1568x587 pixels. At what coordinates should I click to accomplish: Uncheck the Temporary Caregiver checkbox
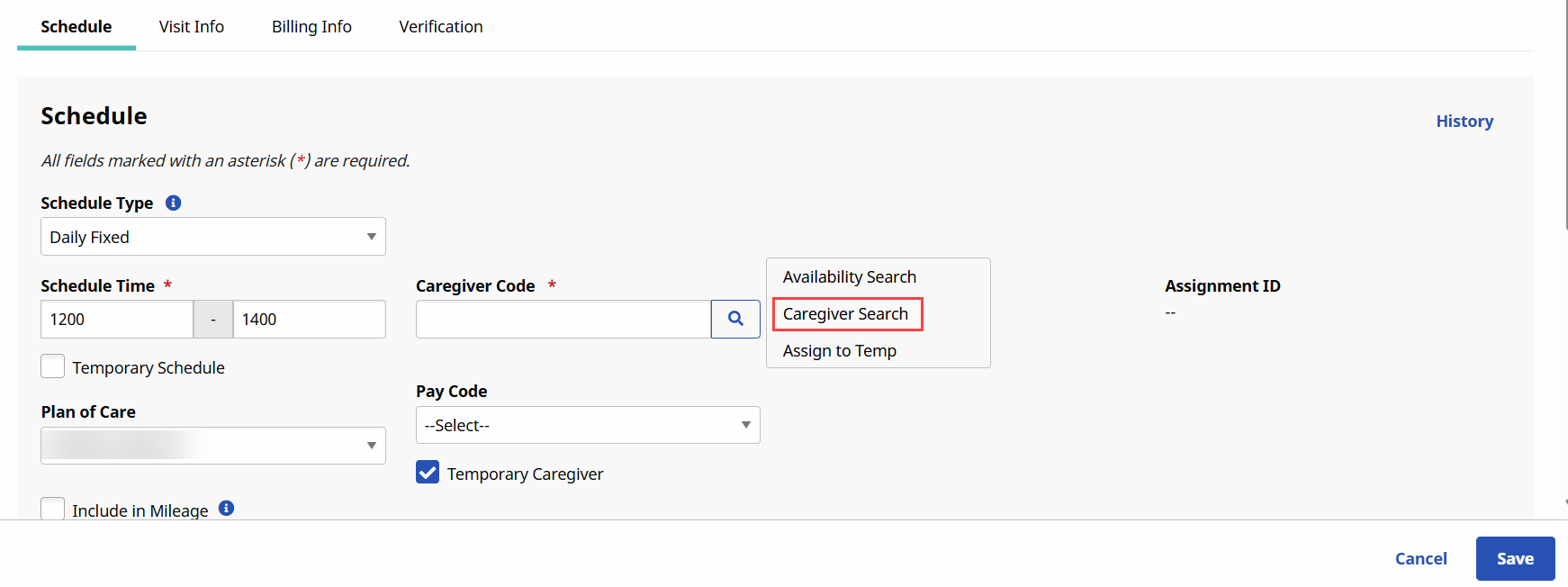[x=428, y=473]
